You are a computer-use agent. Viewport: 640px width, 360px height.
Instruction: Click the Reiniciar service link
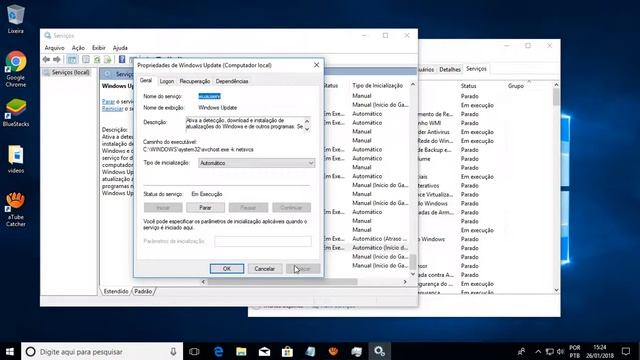pos(112,109)
